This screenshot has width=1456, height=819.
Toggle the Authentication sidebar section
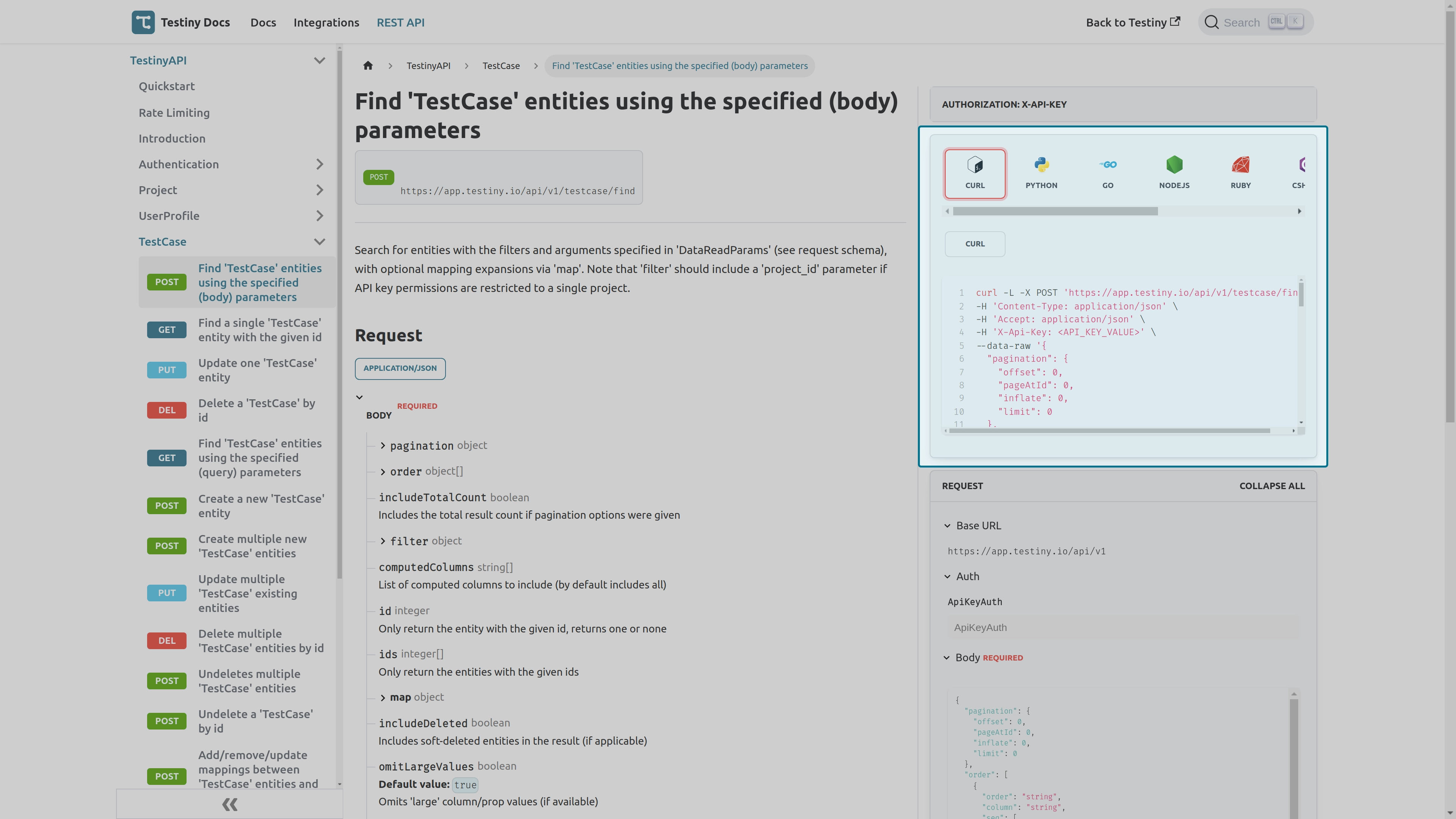coord(320,163)
